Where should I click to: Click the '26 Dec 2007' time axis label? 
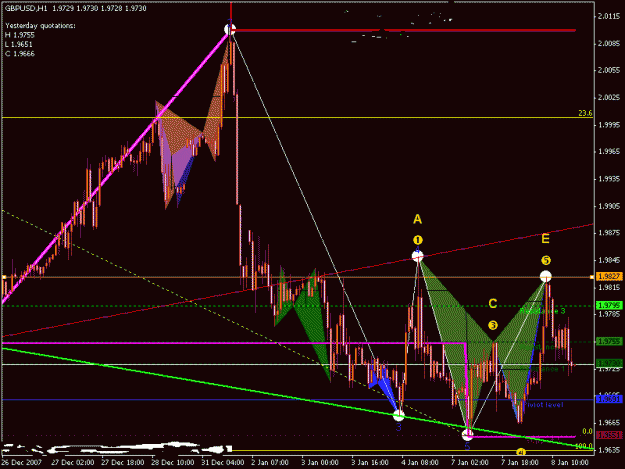pyautogui.click(x=22, y=463)
